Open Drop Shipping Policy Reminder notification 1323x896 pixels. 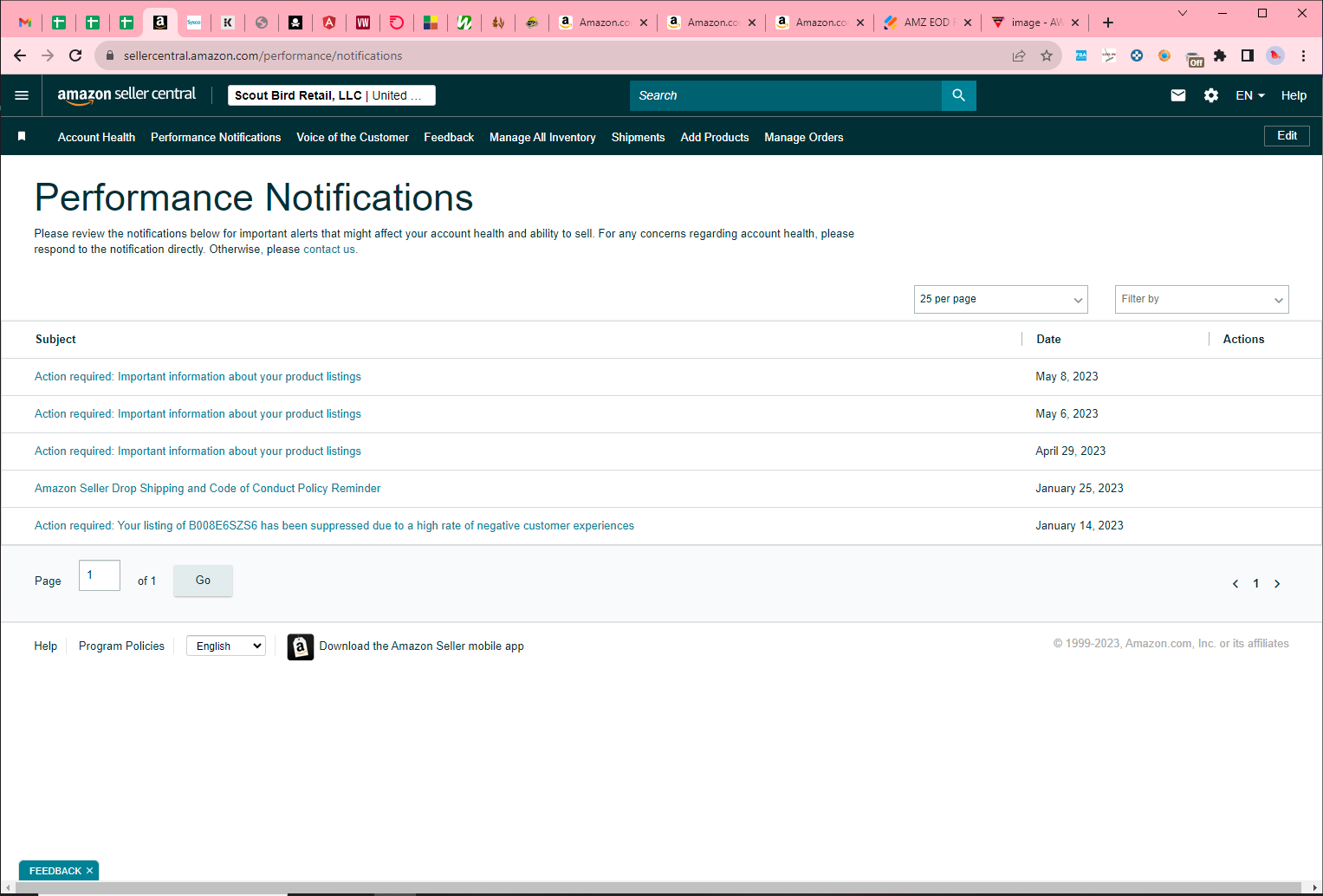(x=208, y=489)
